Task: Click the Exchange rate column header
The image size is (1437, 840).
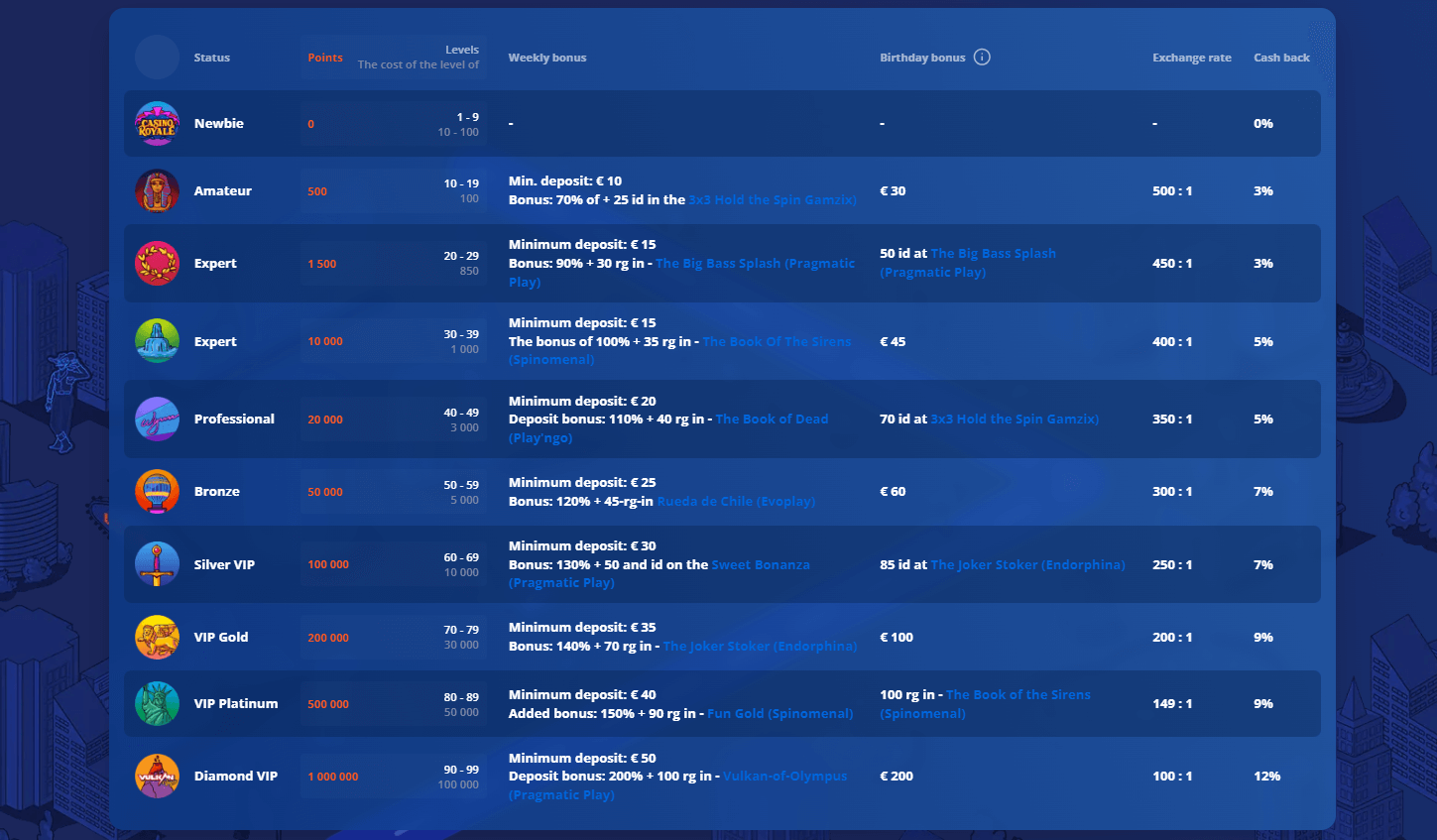Action: [x=1192, y=58]
